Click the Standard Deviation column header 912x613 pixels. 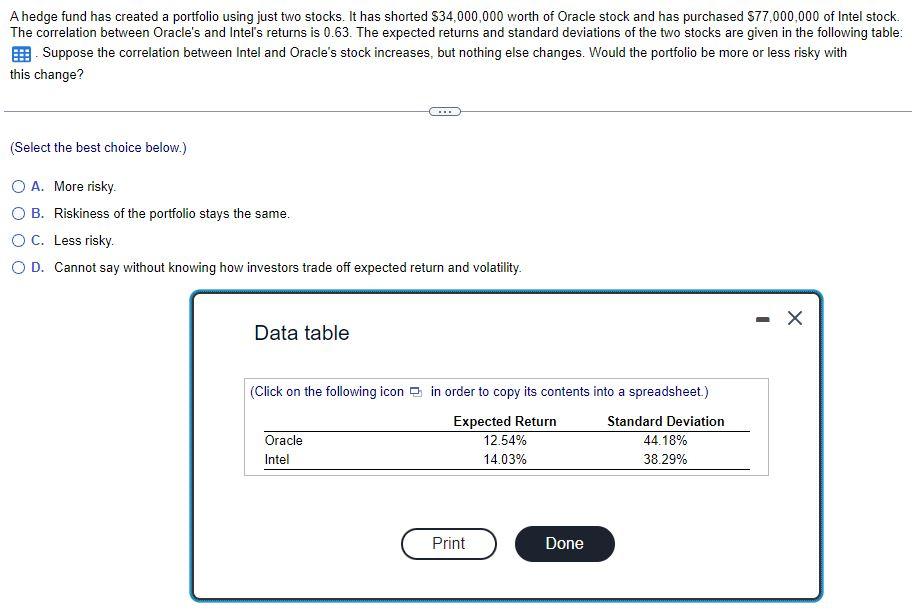665,421
